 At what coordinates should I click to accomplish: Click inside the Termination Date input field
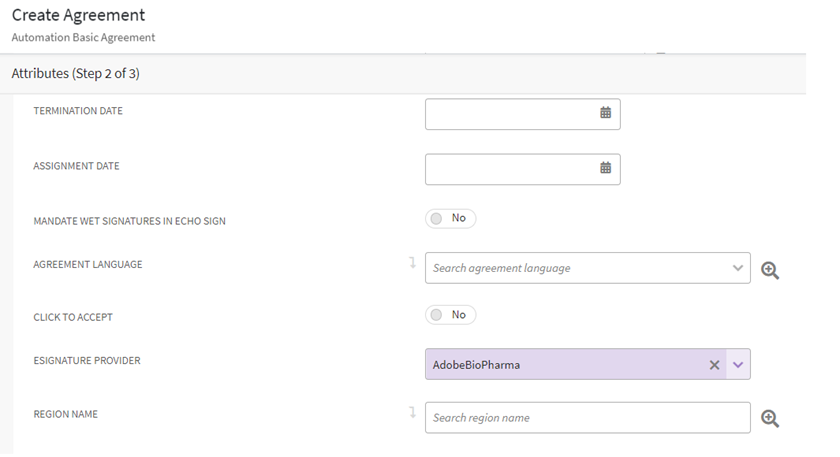point(510,114)
